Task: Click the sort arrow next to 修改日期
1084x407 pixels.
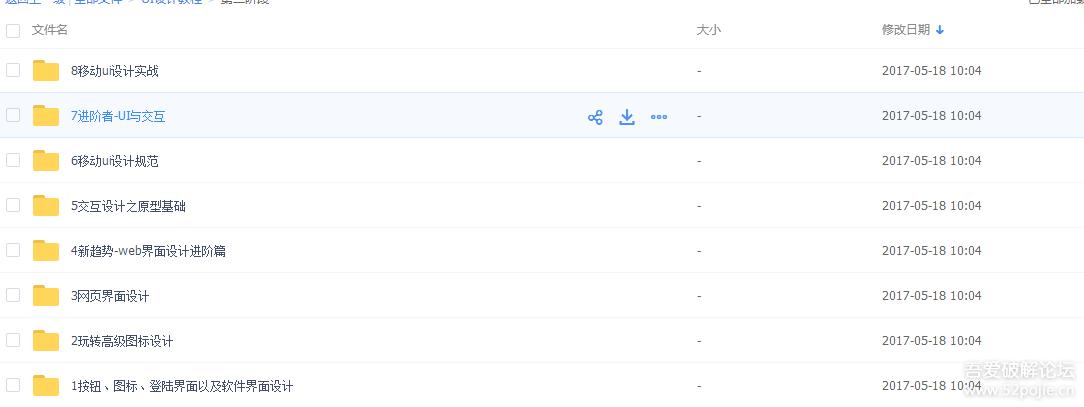Action: pyautogui.click(x=940, y=30)
